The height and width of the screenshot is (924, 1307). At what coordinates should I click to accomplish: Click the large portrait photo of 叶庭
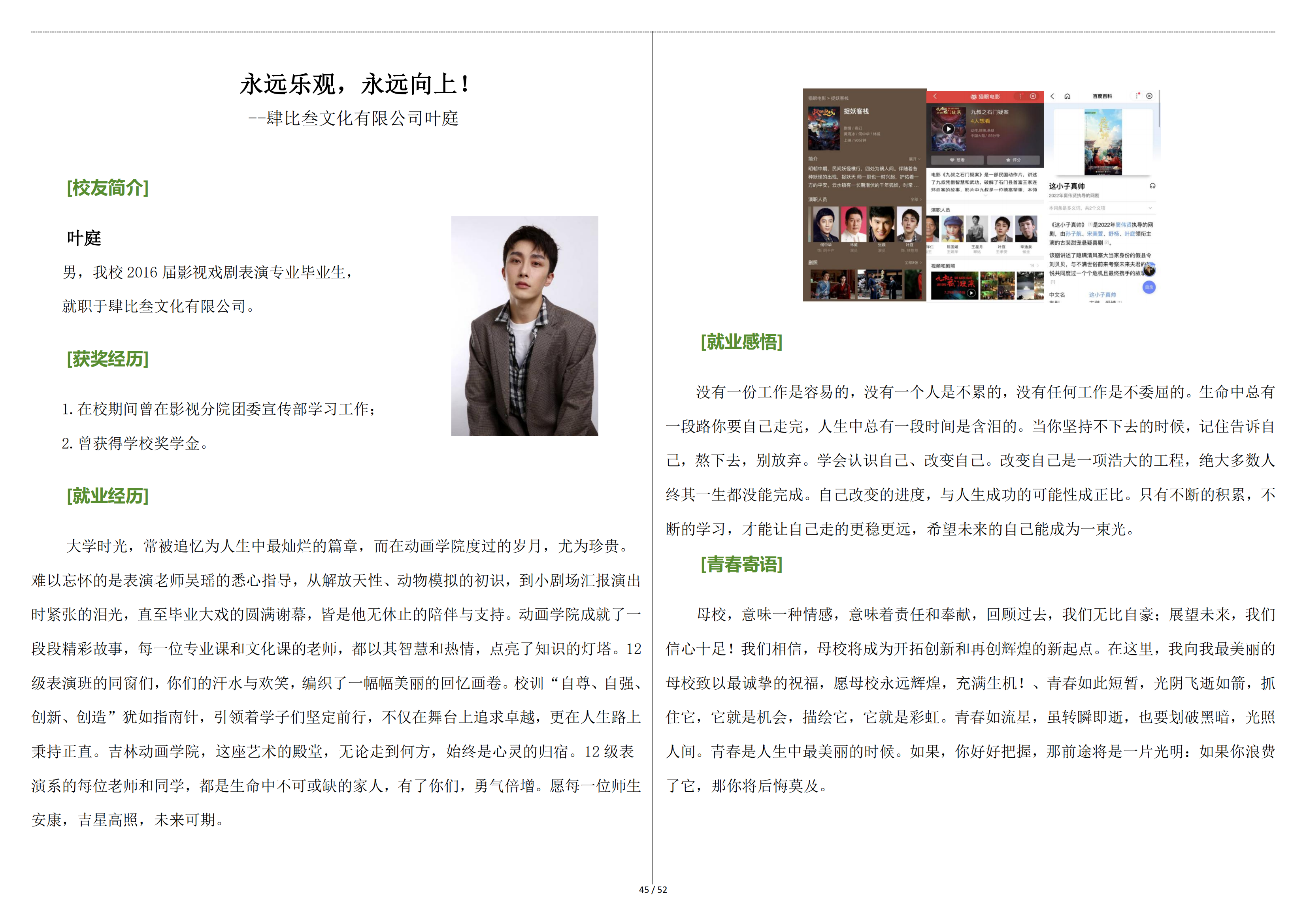(524, 326)
